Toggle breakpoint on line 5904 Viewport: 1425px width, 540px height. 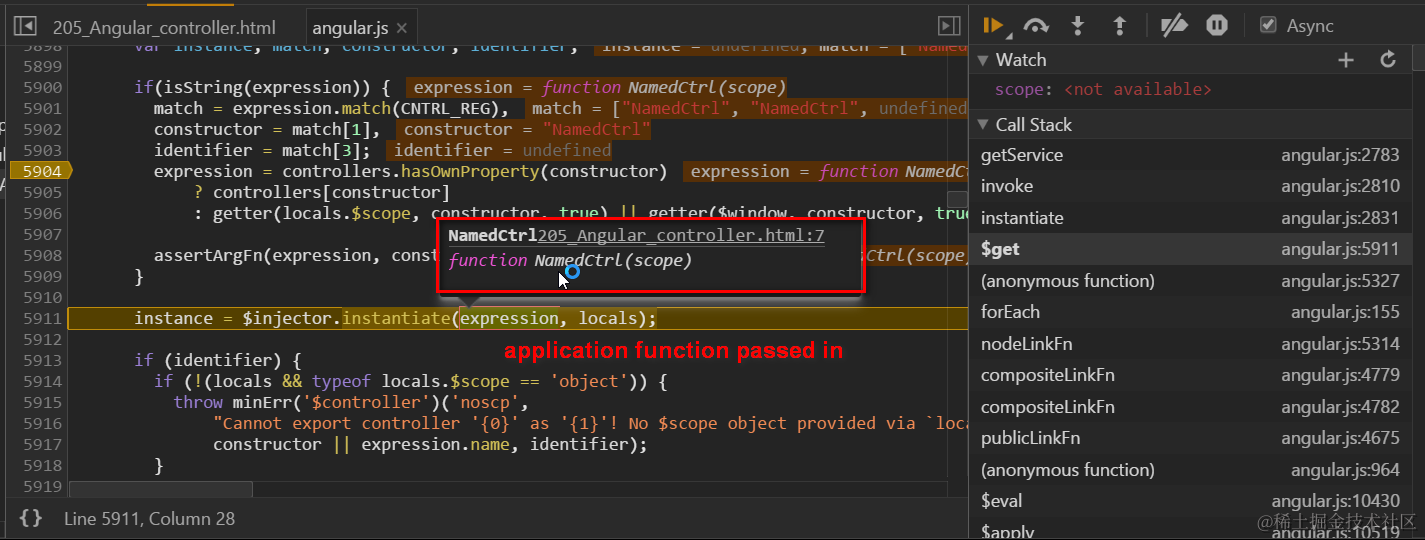pyautogui.click(x=40, y=171)
